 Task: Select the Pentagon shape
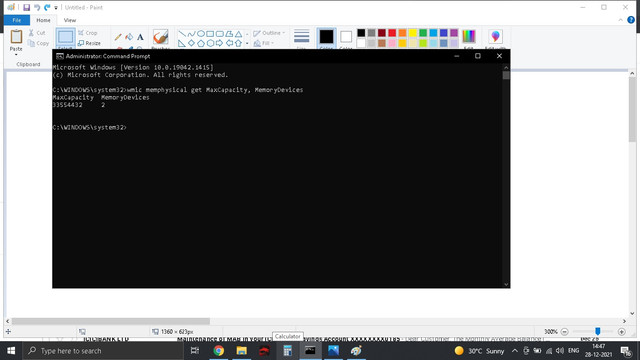point(201,43)
